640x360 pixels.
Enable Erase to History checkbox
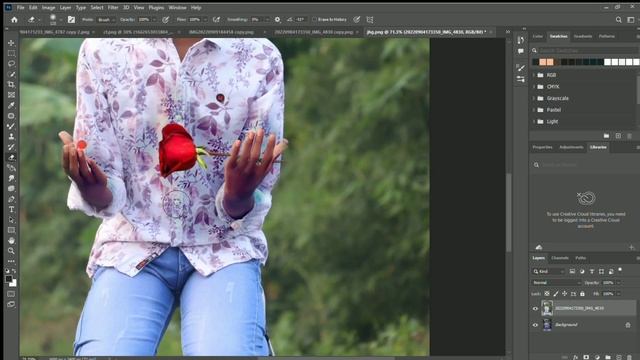pos(315,20)
